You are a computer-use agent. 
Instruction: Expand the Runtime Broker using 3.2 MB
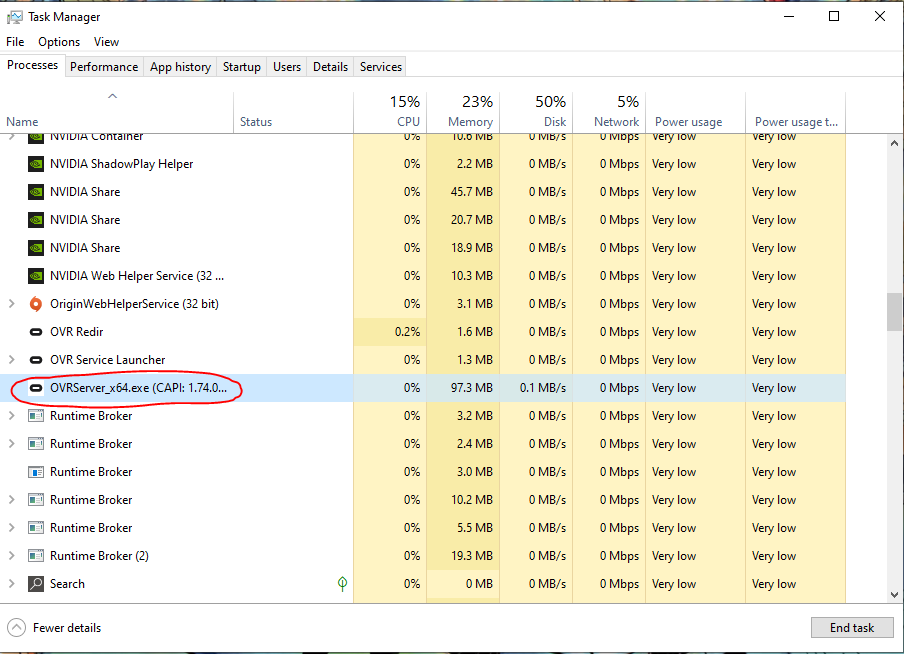(12, 415)
